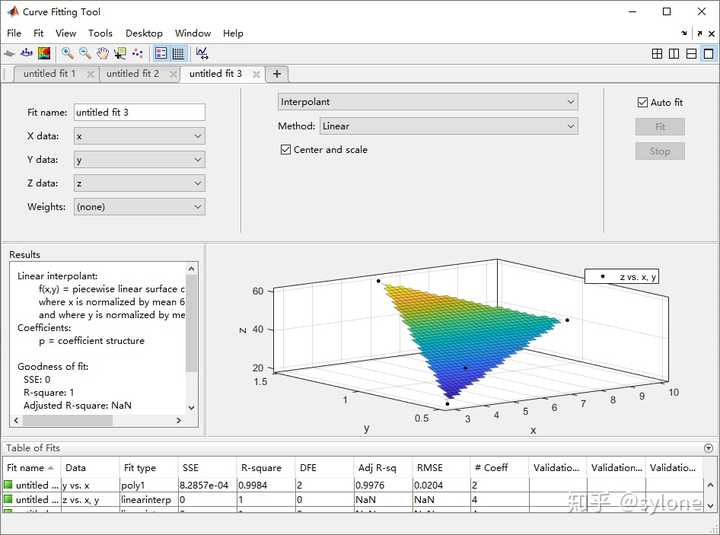
Task: Click the Fit name input field
Action: 140,112
